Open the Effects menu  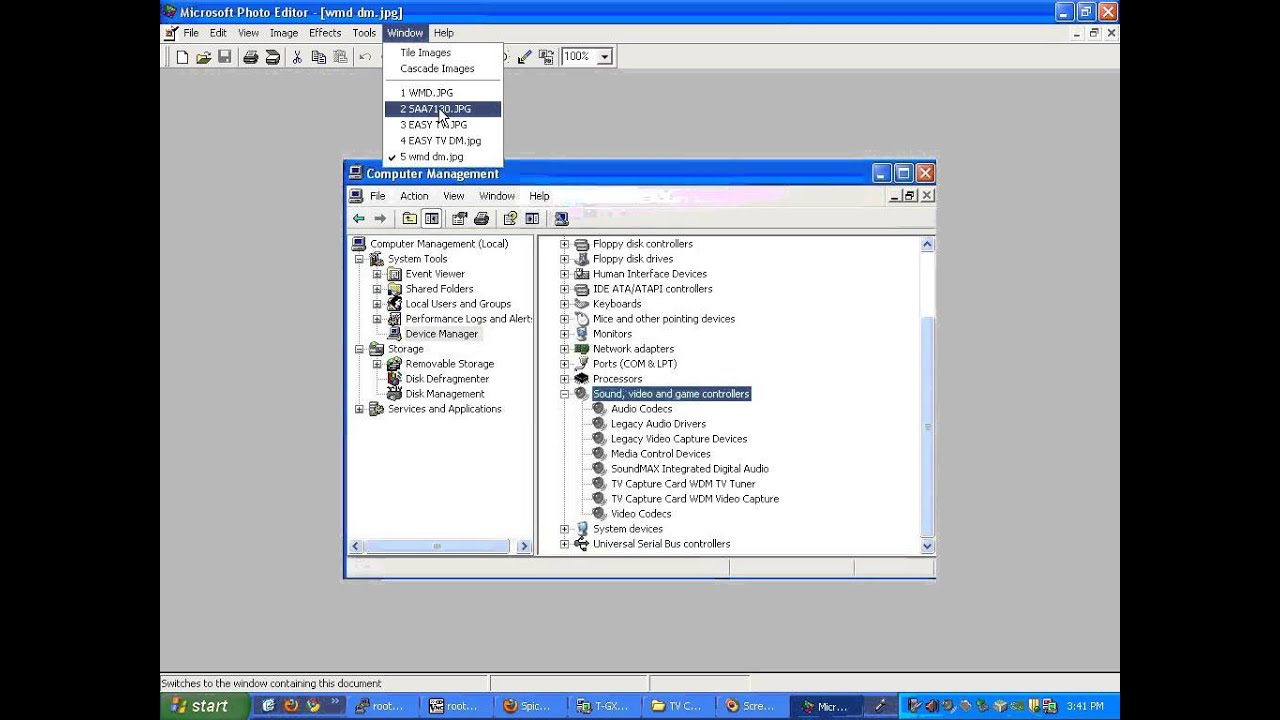point(325,33)
